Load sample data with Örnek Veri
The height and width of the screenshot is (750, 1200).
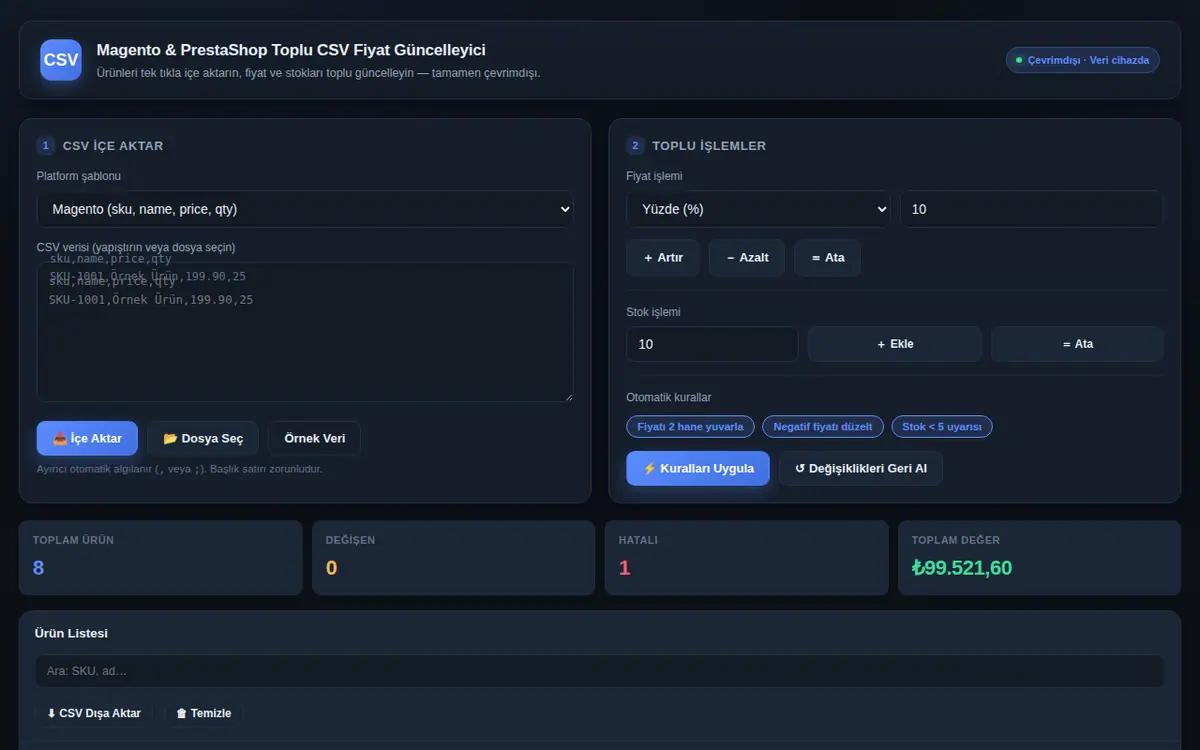coord(314,439)
